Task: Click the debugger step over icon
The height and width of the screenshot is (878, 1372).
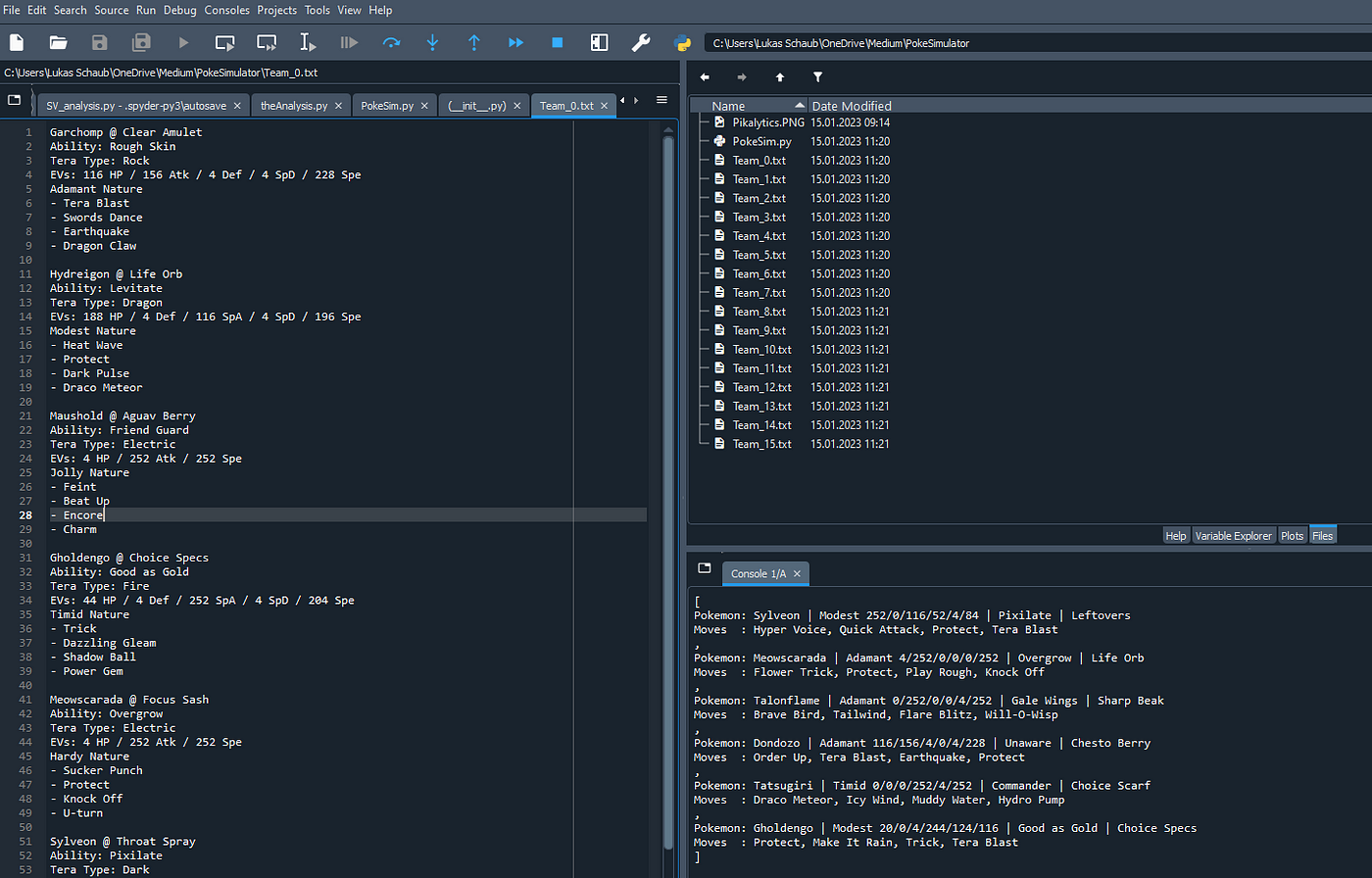Action: click(391, 42)
